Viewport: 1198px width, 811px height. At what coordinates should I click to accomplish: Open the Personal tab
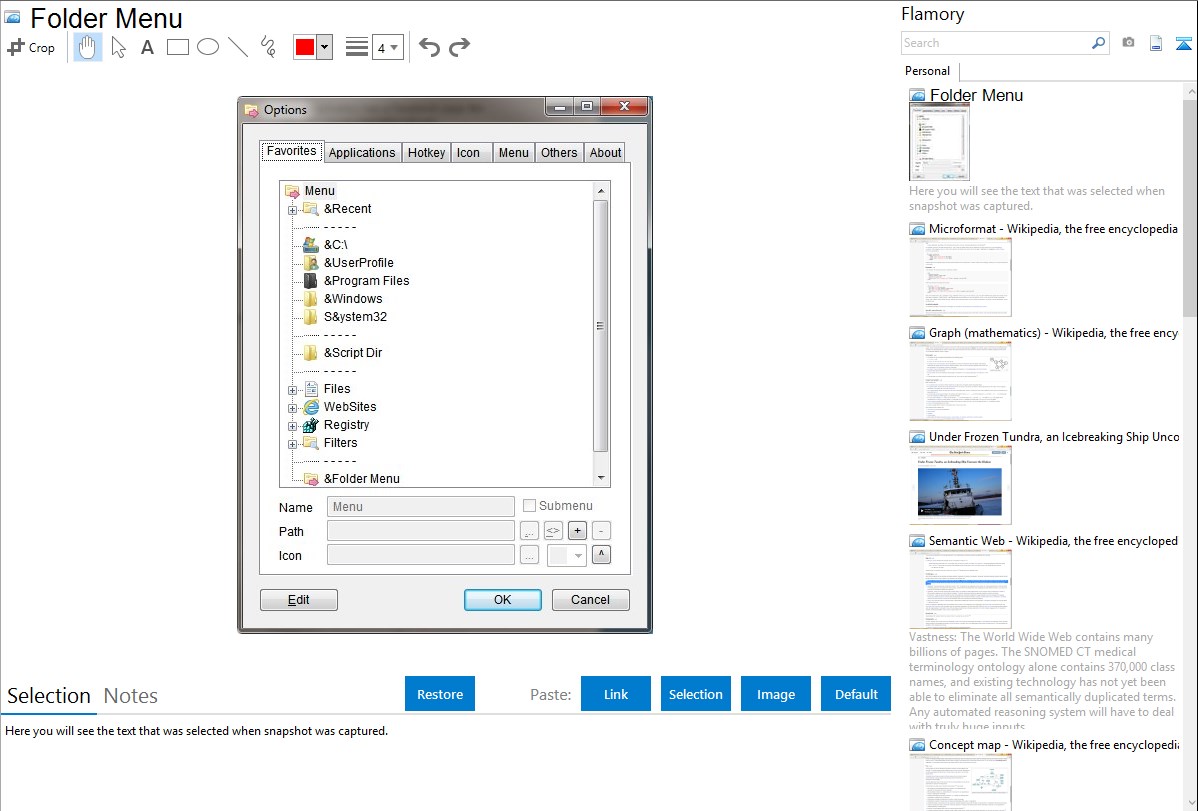click(x=928, y=71)
